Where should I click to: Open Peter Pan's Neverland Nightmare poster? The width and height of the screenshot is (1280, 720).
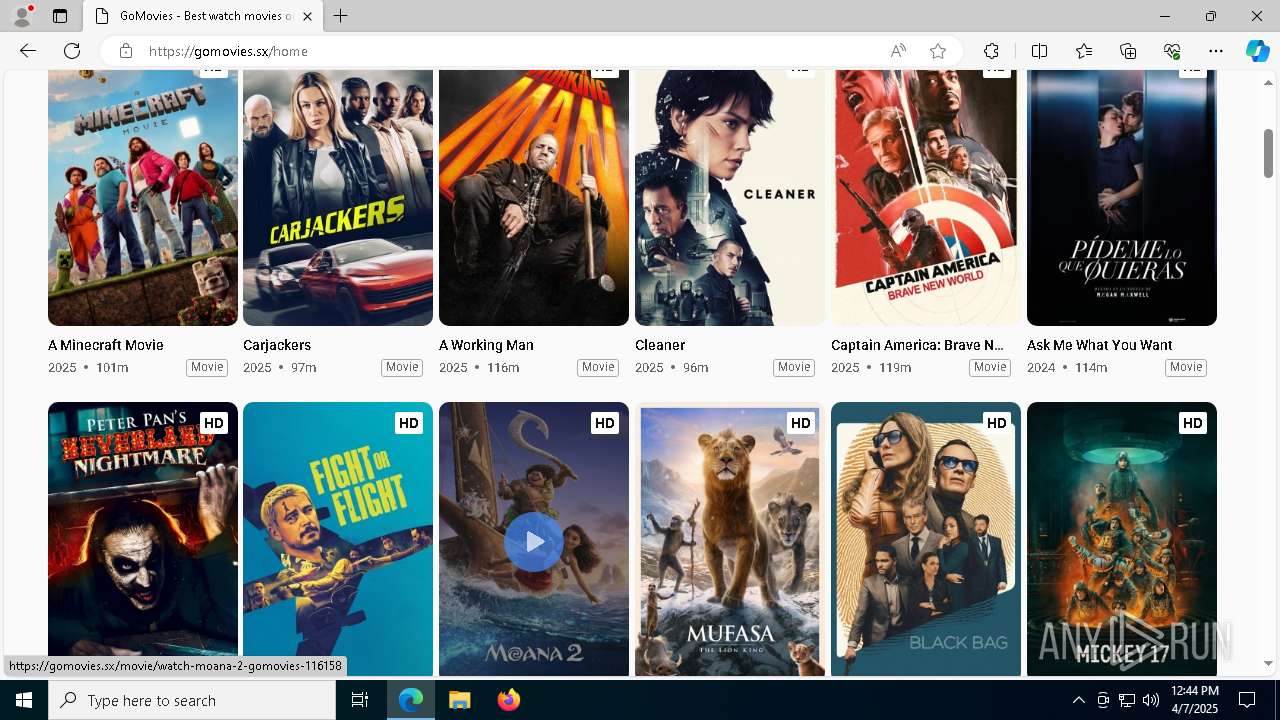click(143, 540)
